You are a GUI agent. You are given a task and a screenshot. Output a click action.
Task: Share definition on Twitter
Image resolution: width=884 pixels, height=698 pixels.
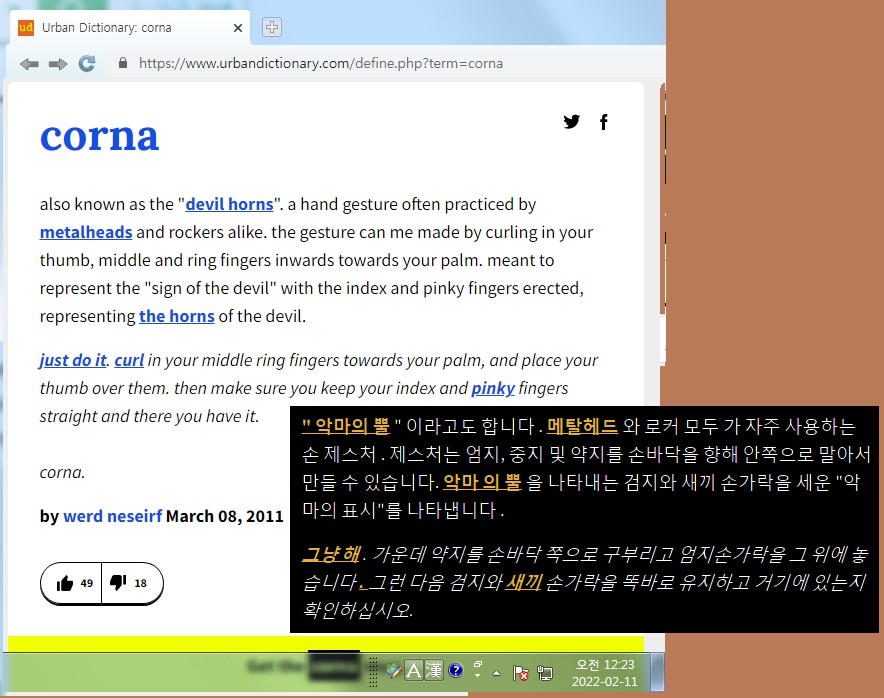click(x=572, y=121)
